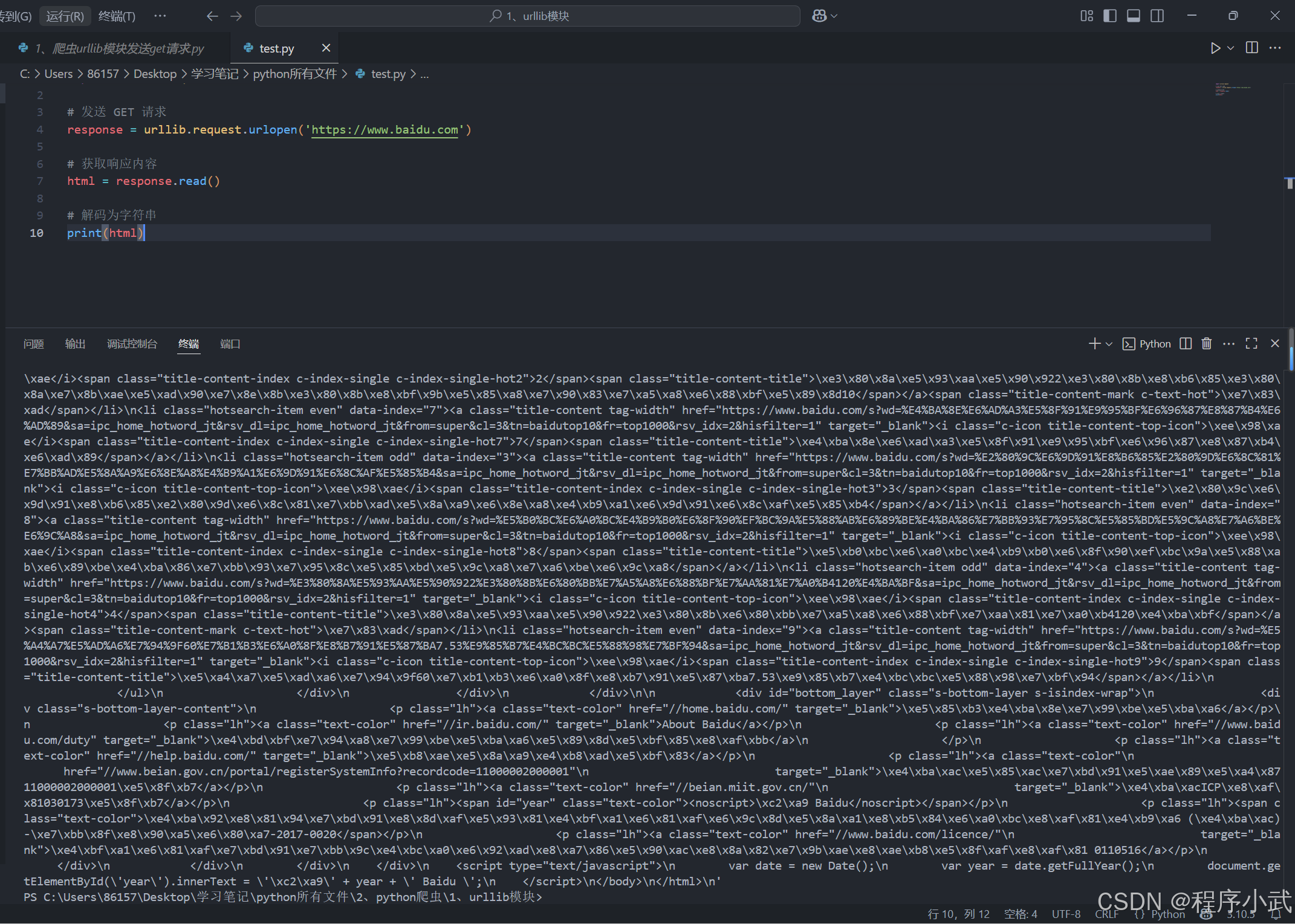The image size is (1295, 924).
Task: Click the python所有文件 breadcrumb
Action: 294,74
